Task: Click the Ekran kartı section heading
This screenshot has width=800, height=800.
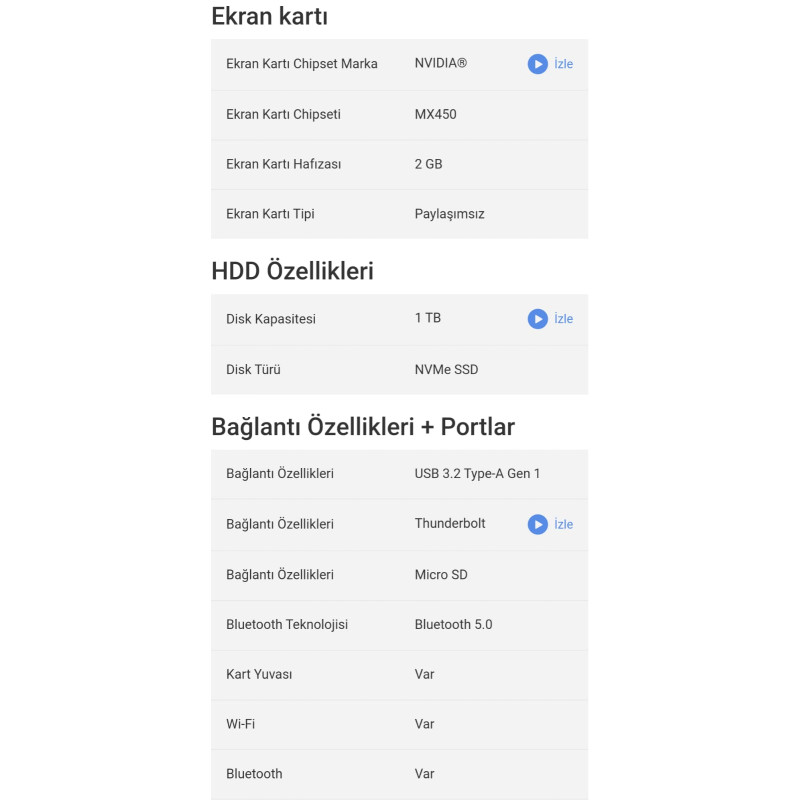Action: [x=269, y=16]
